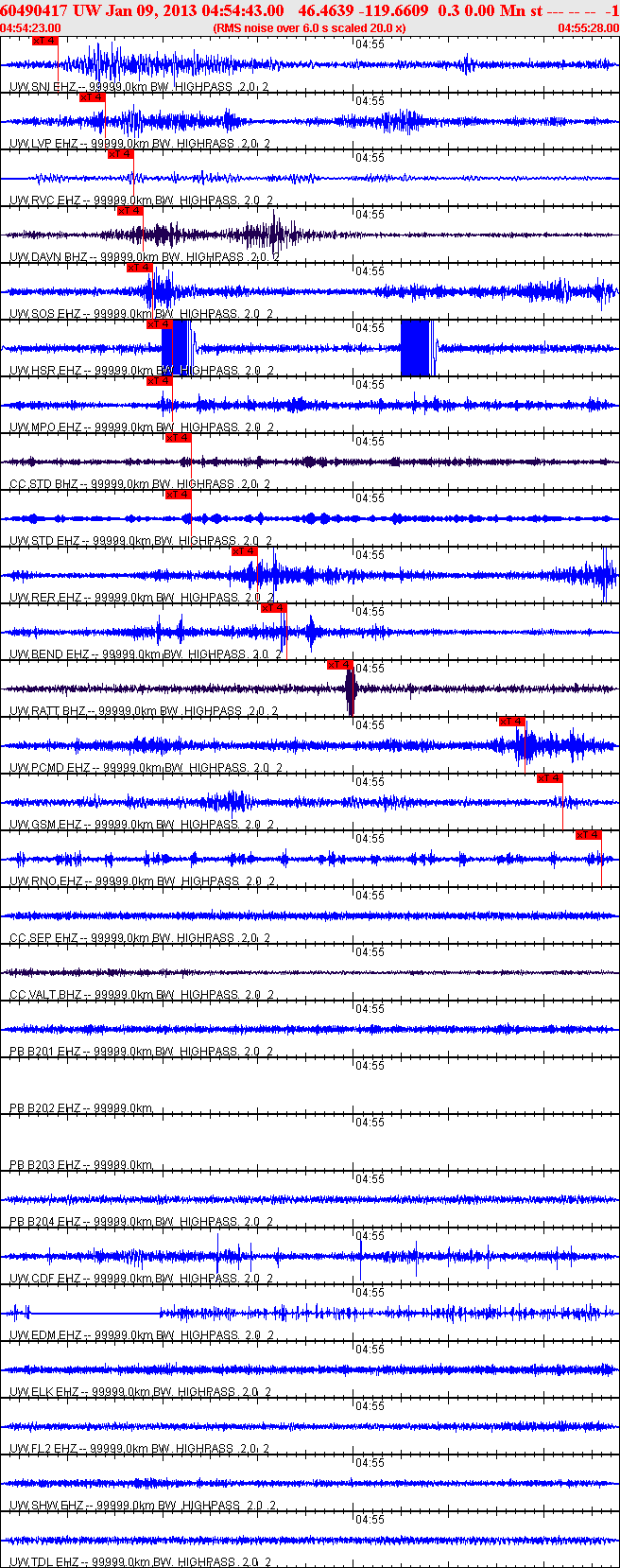Select the red pick flag on UW.SNJ trace
620x1568 pixels.
[44, 41]
